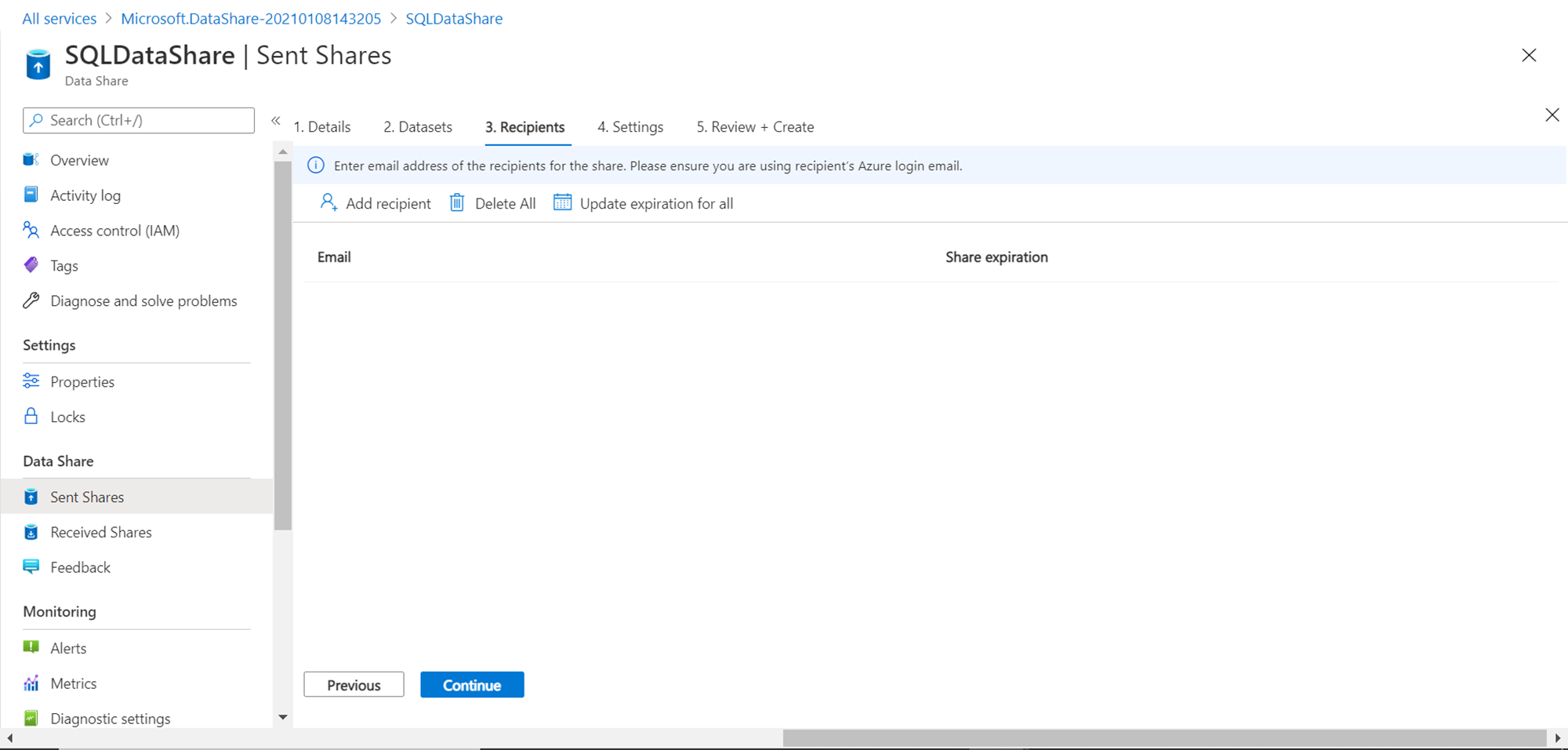Switch to the 2. Datasets tab

(x=418, y=127)
